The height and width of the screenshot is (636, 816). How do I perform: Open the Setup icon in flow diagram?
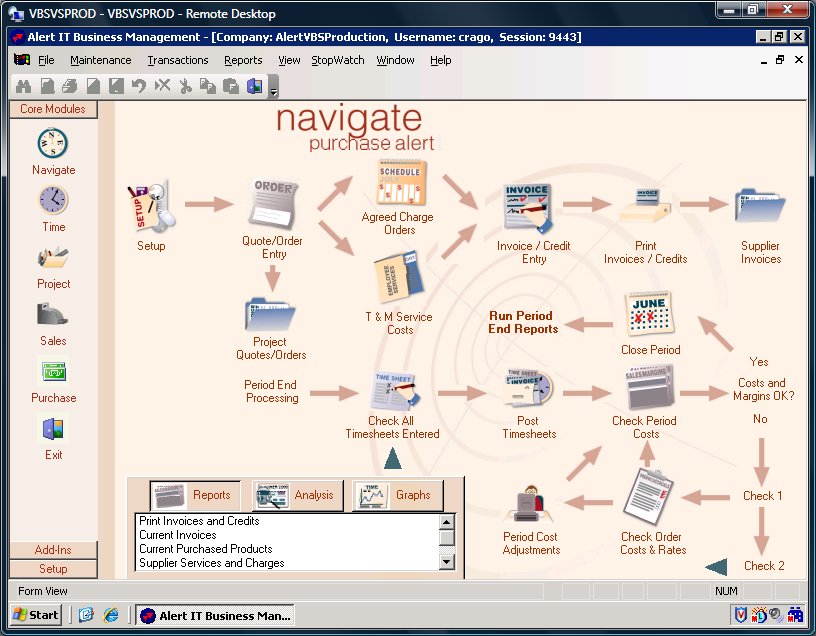tap(150, 208)
